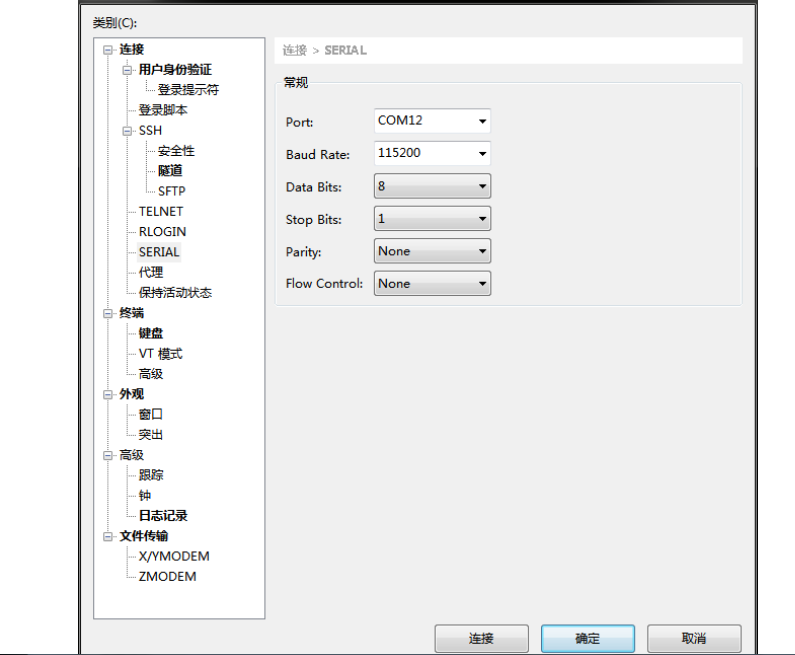
Task: Click the 连接 button
Action: tap(482, 638)
